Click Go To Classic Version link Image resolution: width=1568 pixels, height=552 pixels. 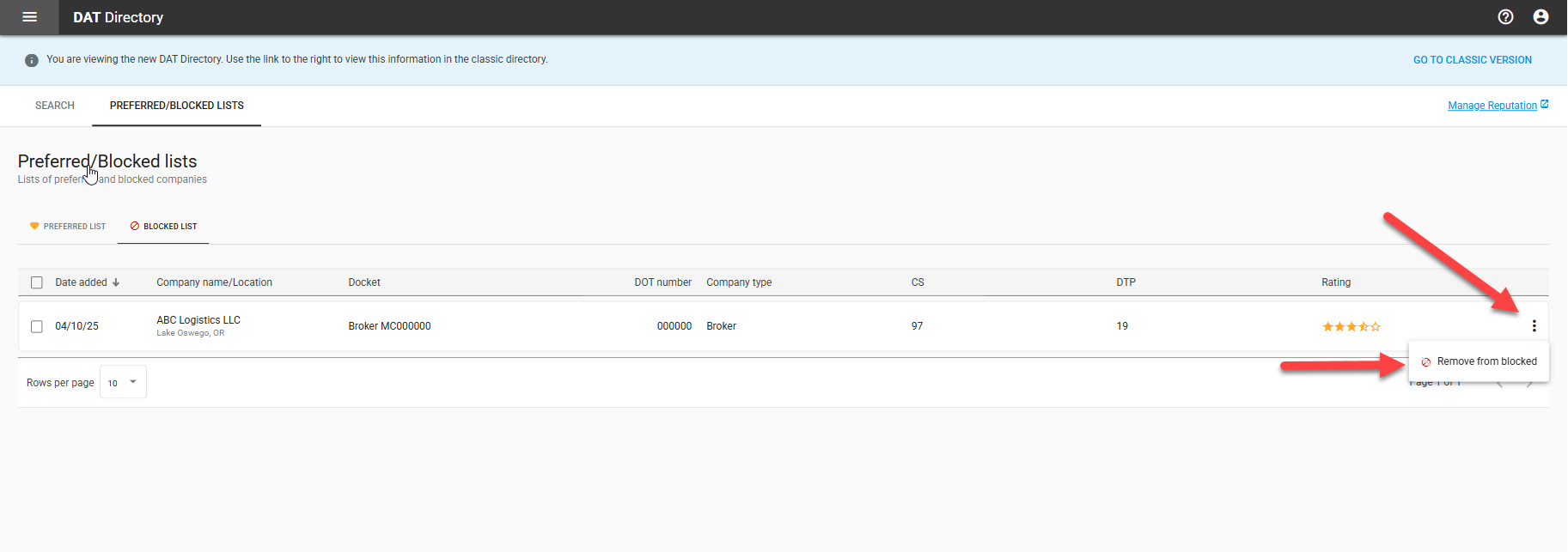coord(1473,60)
